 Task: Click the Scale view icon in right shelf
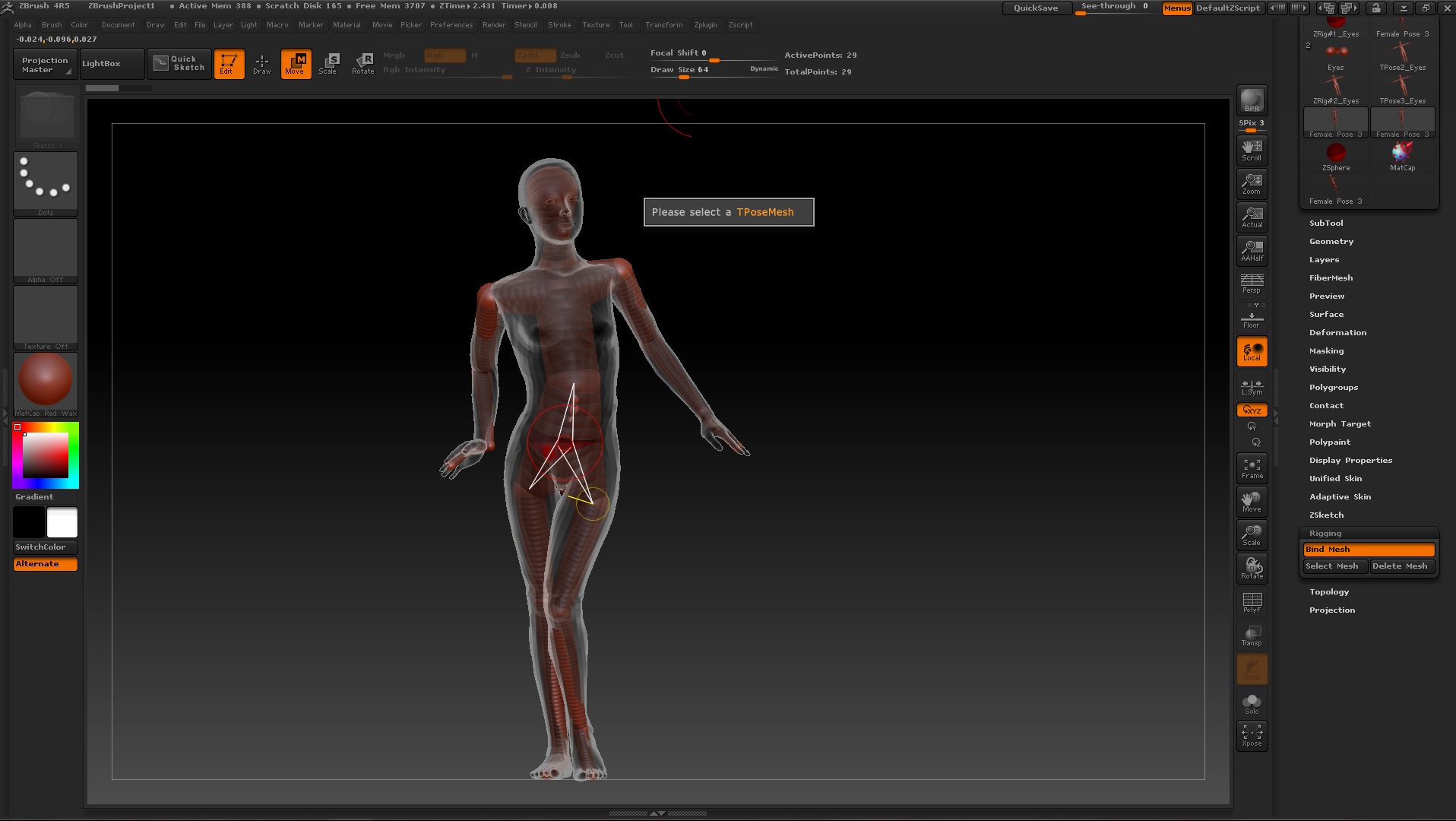coord(1252,535)
